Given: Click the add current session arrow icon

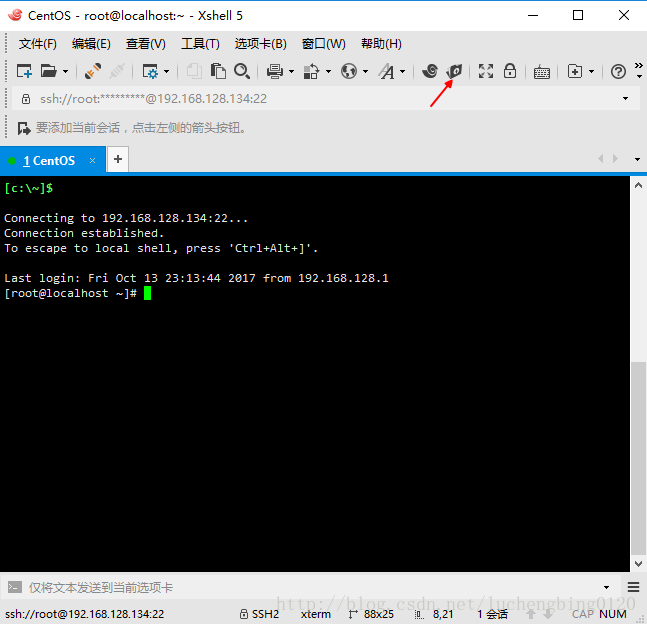Looking at the screenshot, I should (x=24, y=128).
